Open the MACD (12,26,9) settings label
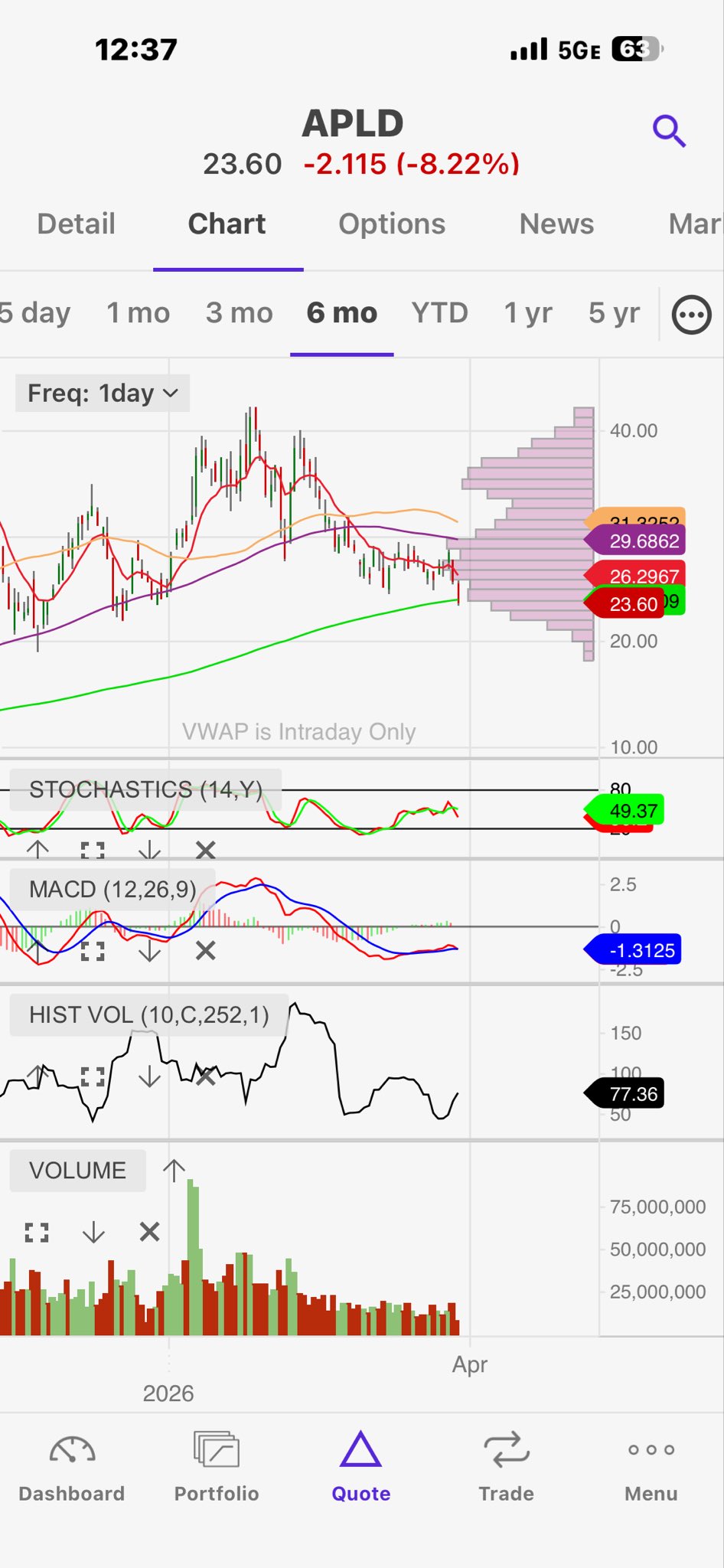 pyautogui.click(x=113, y=890)
